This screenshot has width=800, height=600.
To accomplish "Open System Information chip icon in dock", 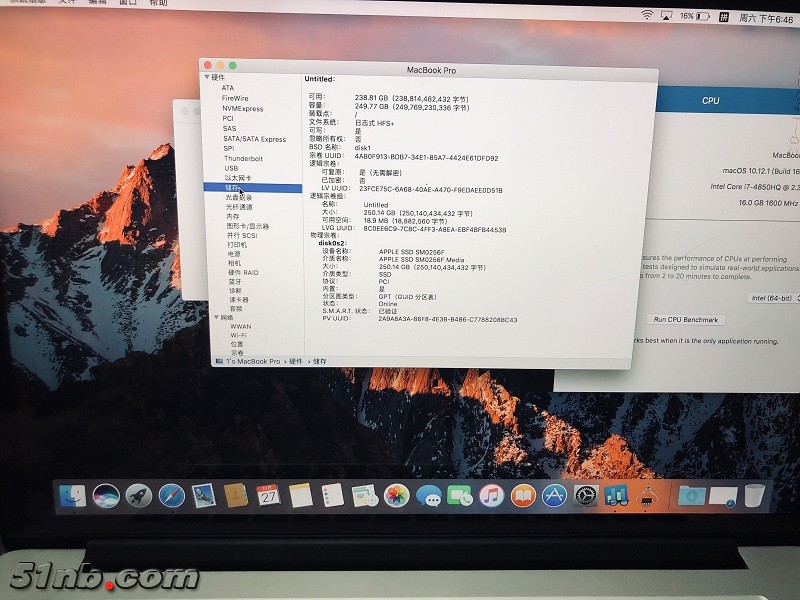I will [646, 495].
